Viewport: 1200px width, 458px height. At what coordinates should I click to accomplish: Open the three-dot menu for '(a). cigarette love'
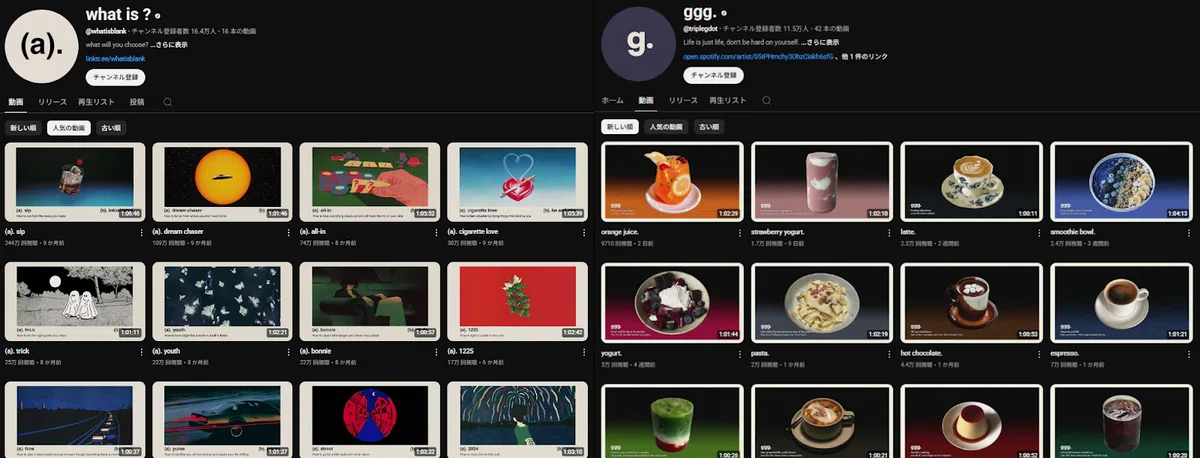coord(586,232)
